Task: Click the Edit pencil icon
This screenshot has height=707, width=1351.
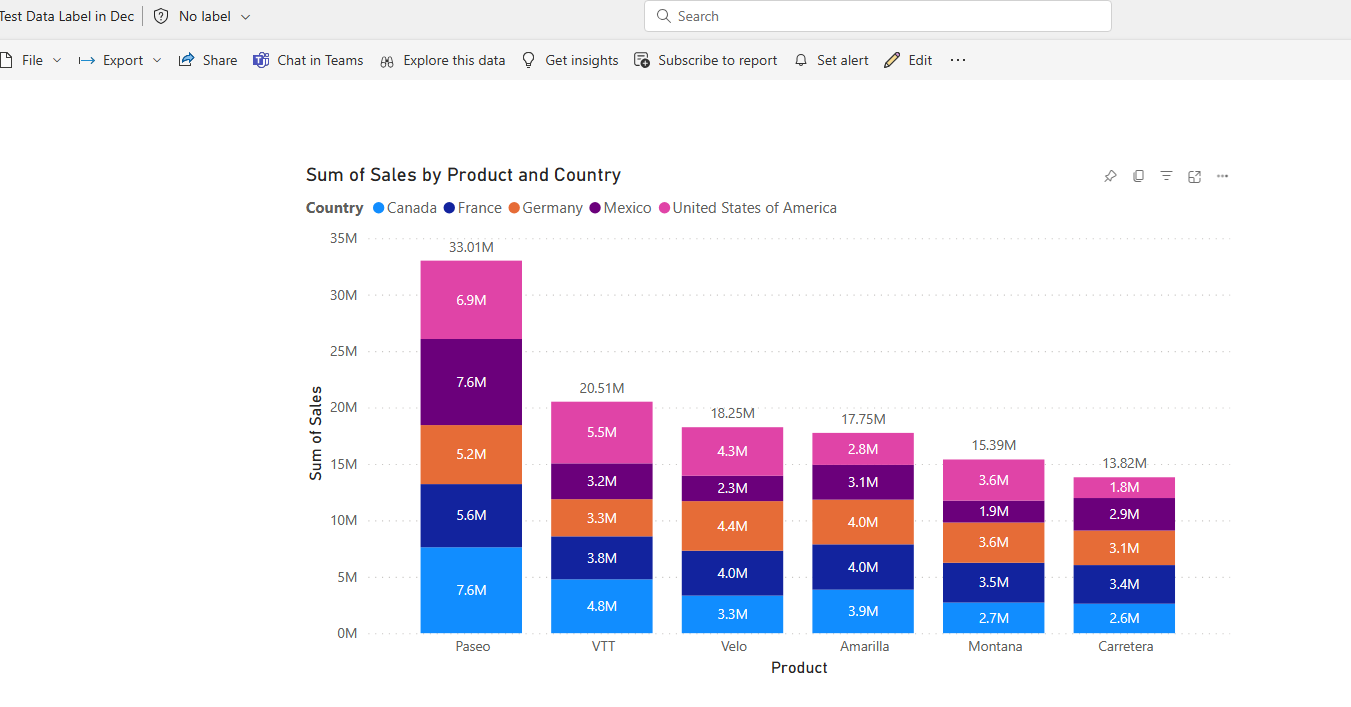Action: click(x=892, y=60)
